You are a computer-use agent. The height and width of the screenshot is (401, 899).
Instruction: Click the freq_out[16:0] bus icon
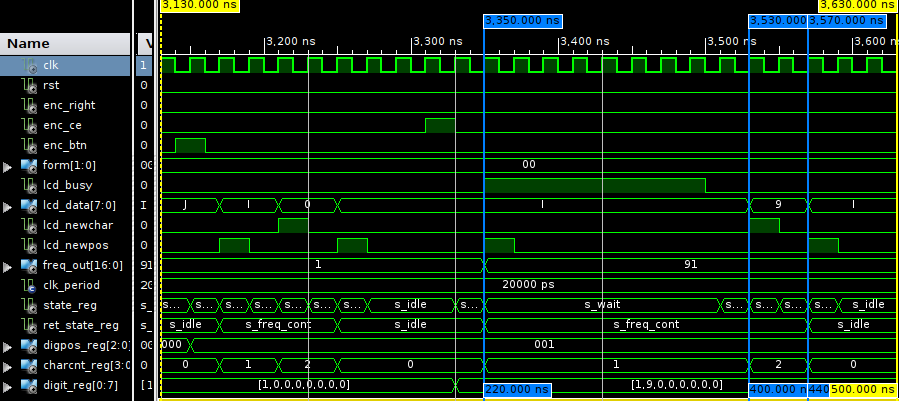tap(29, 265)
